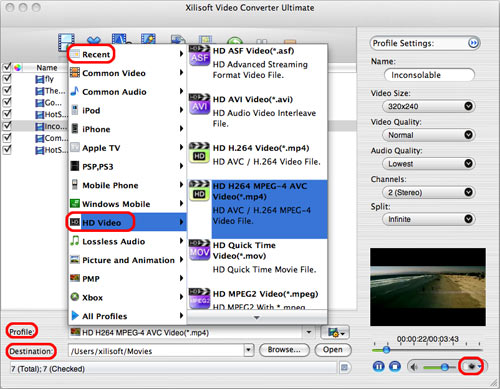Mute using the speaker icon
Viewport: 500px width, 389px height.
[414, 367]
